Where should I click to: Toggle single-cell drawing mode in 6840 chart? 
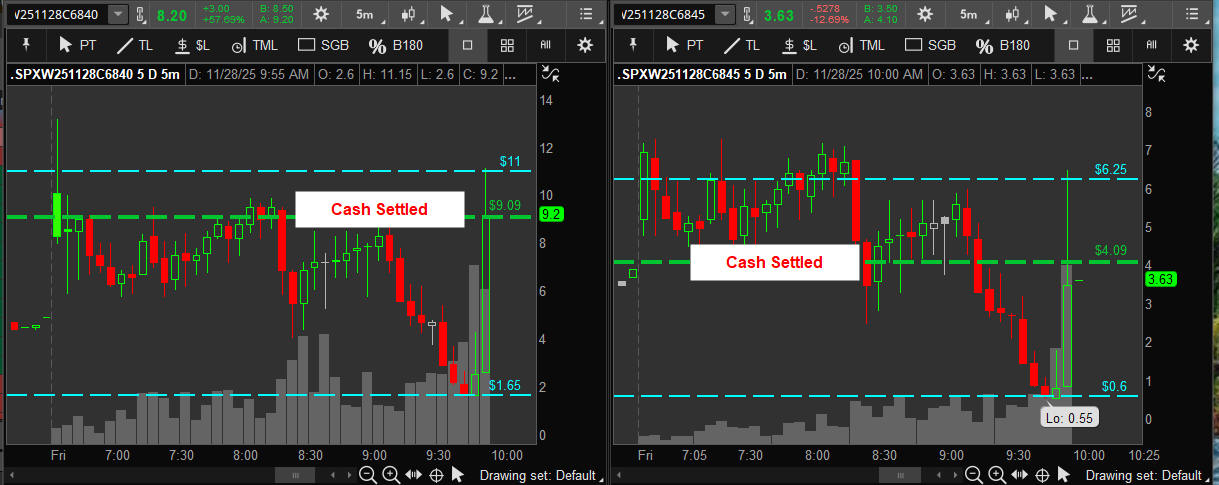tap(467, 45)
